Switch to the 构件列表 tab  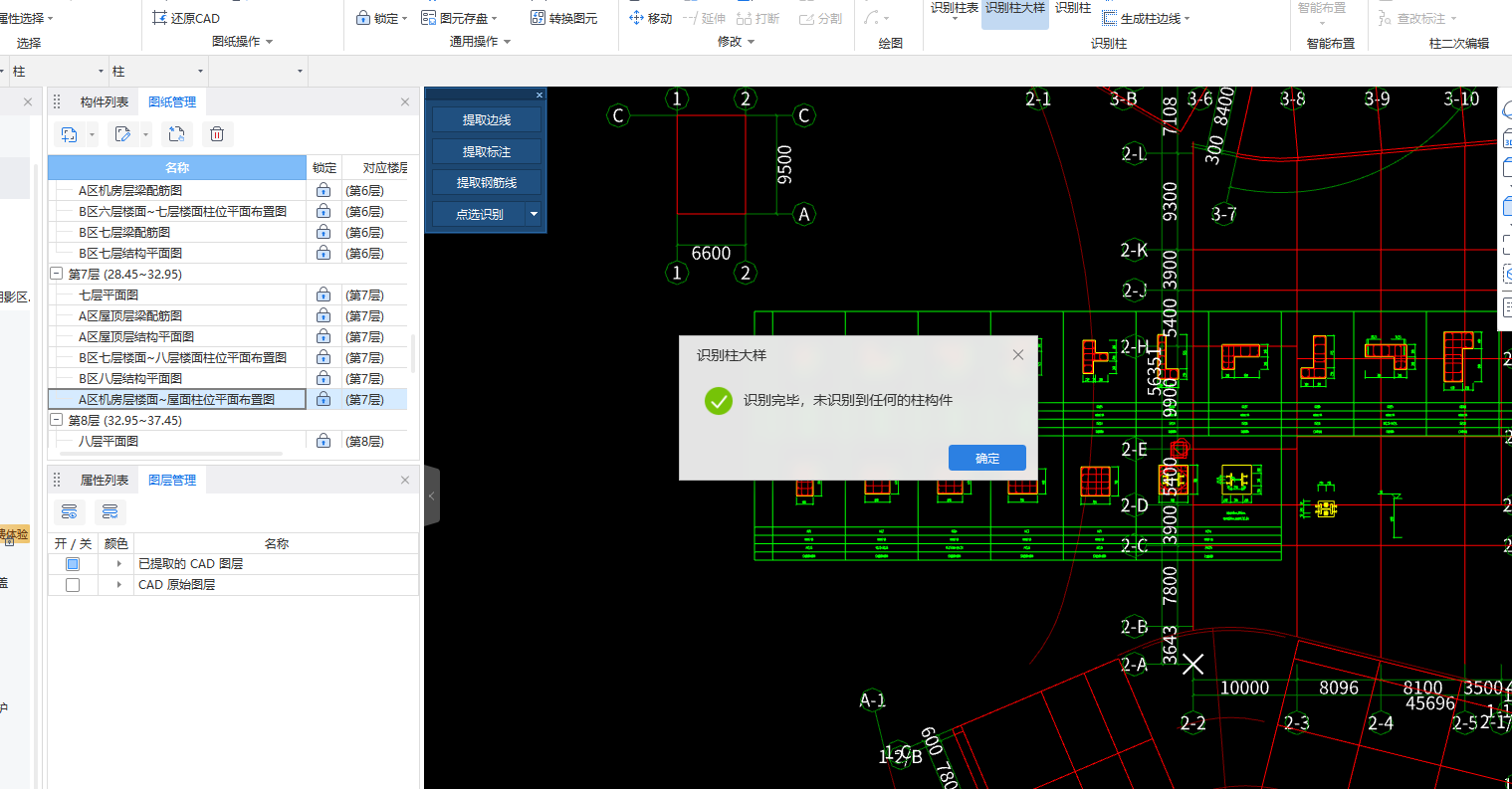(x=105, y=101)
